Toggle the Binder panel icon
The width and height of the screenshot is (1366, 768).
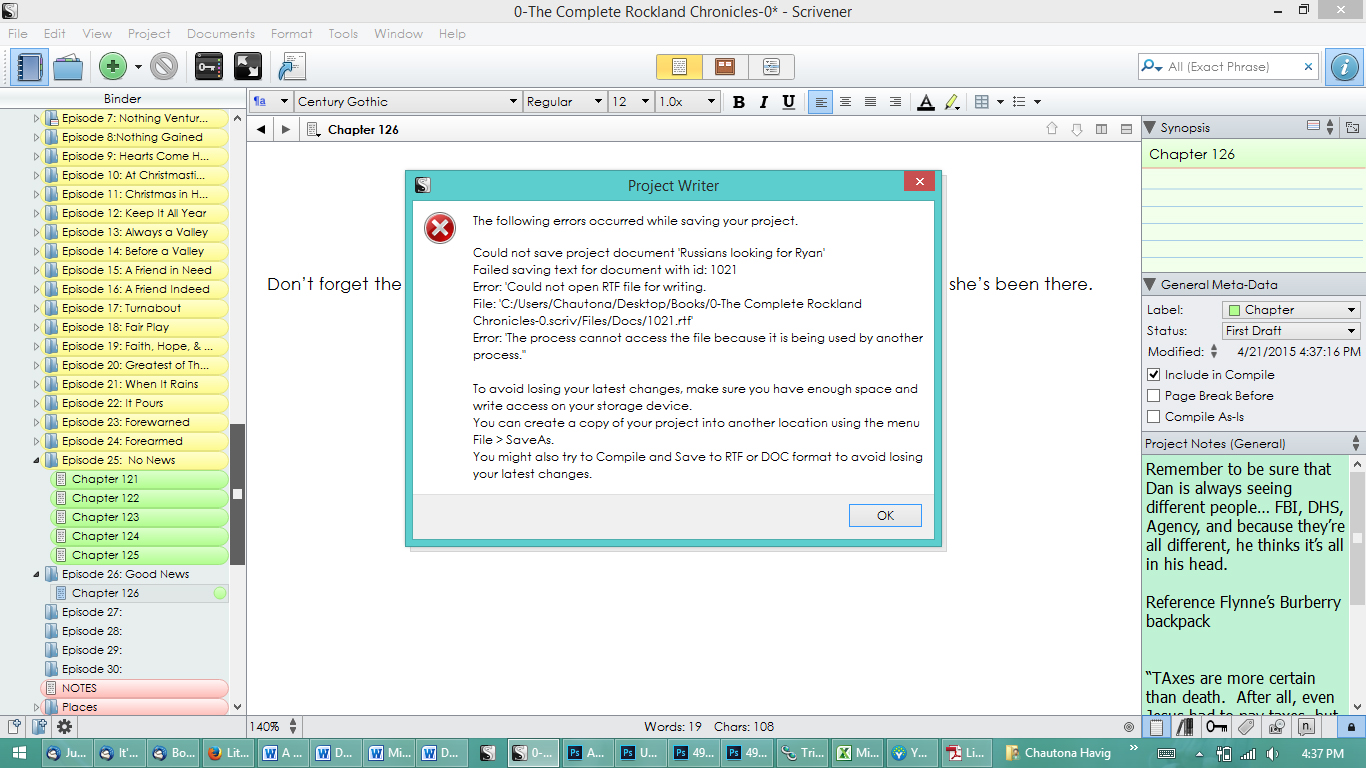point(28,67)
